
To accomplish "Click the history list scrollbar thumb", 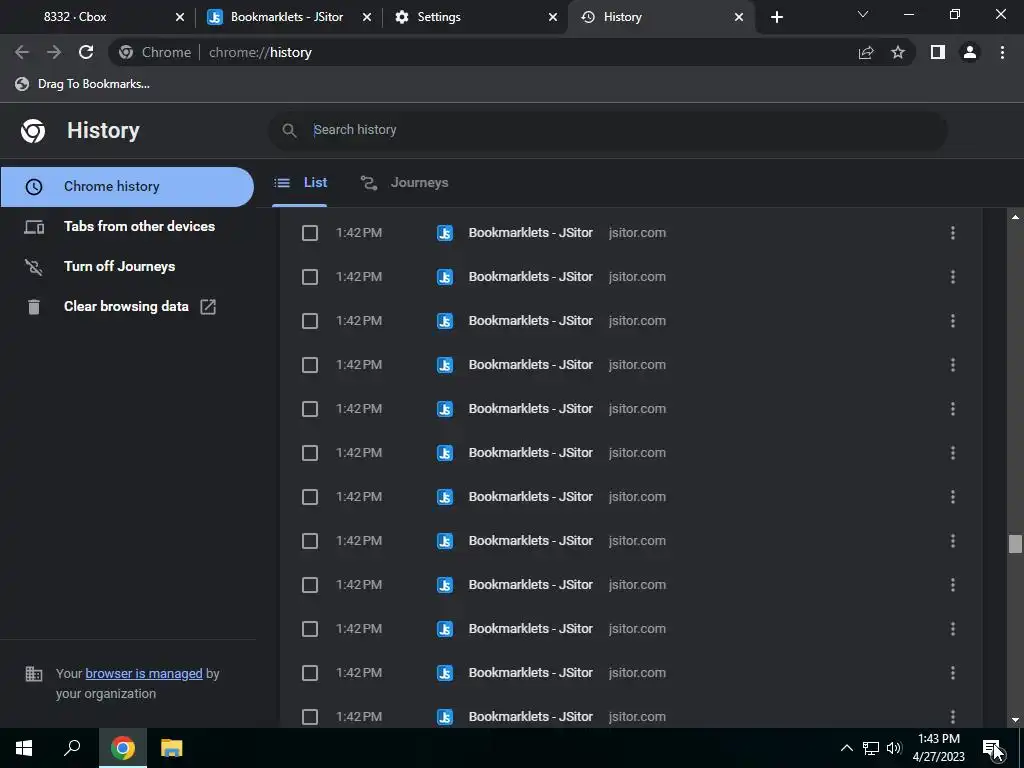I will coord(1015,544).
